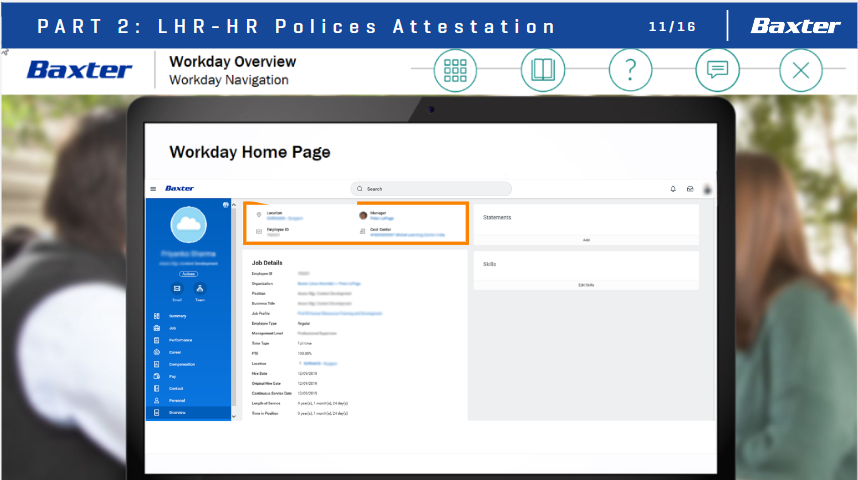Open the Workday inbox icon
Viewport: 858px width, 480px height.
690,189
